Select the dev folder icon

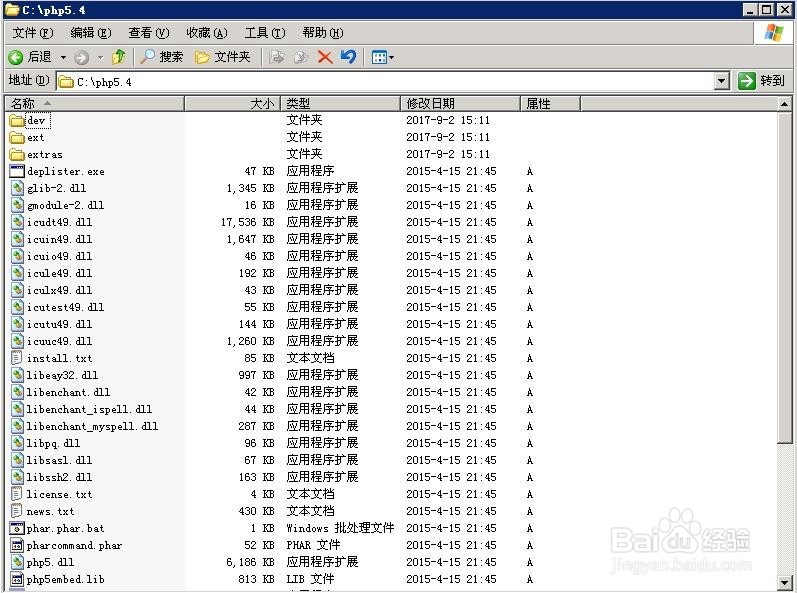pyautogui.click(x=17, y=120)
